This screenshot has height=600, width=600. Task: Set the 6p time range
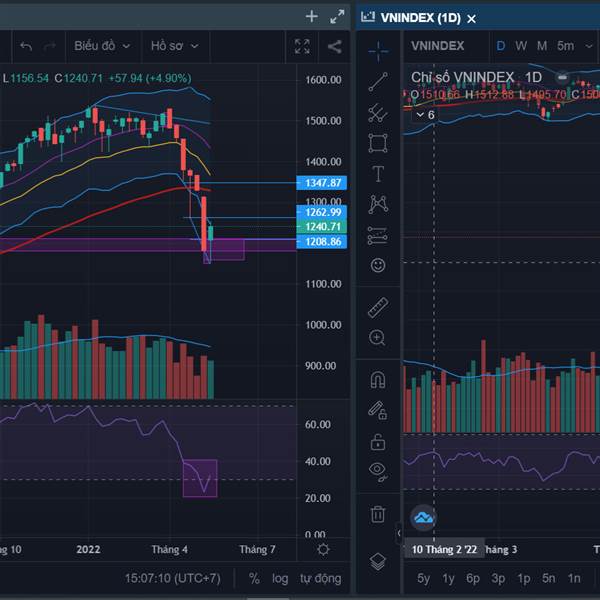click(x=473, y=578)
